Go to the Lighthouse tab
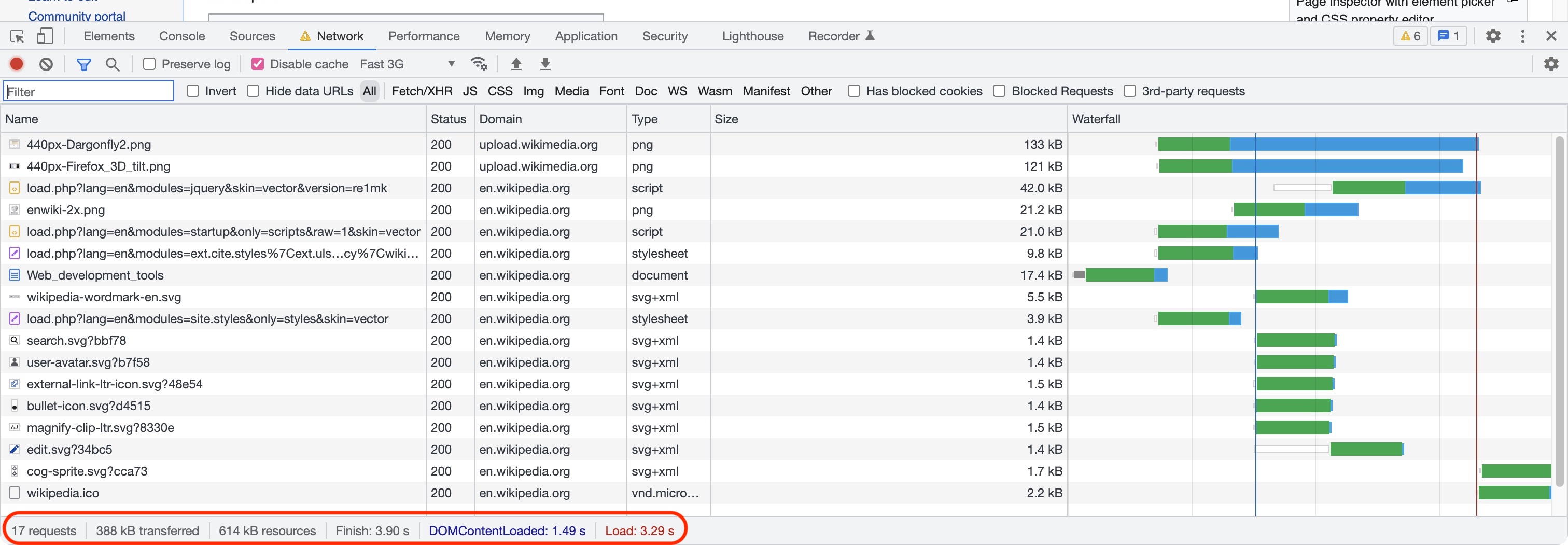 pos(753,36)
